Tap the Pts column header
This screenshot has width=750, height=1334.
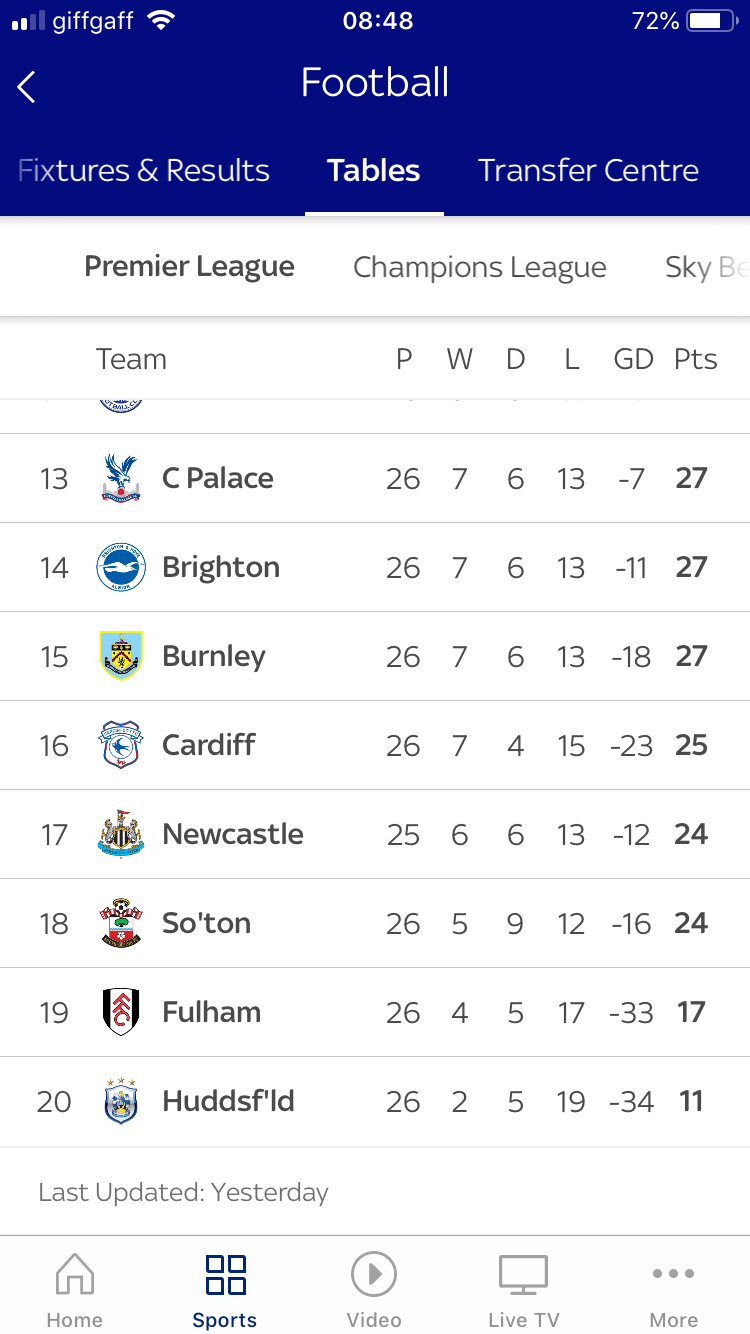(x=695, y=359)
